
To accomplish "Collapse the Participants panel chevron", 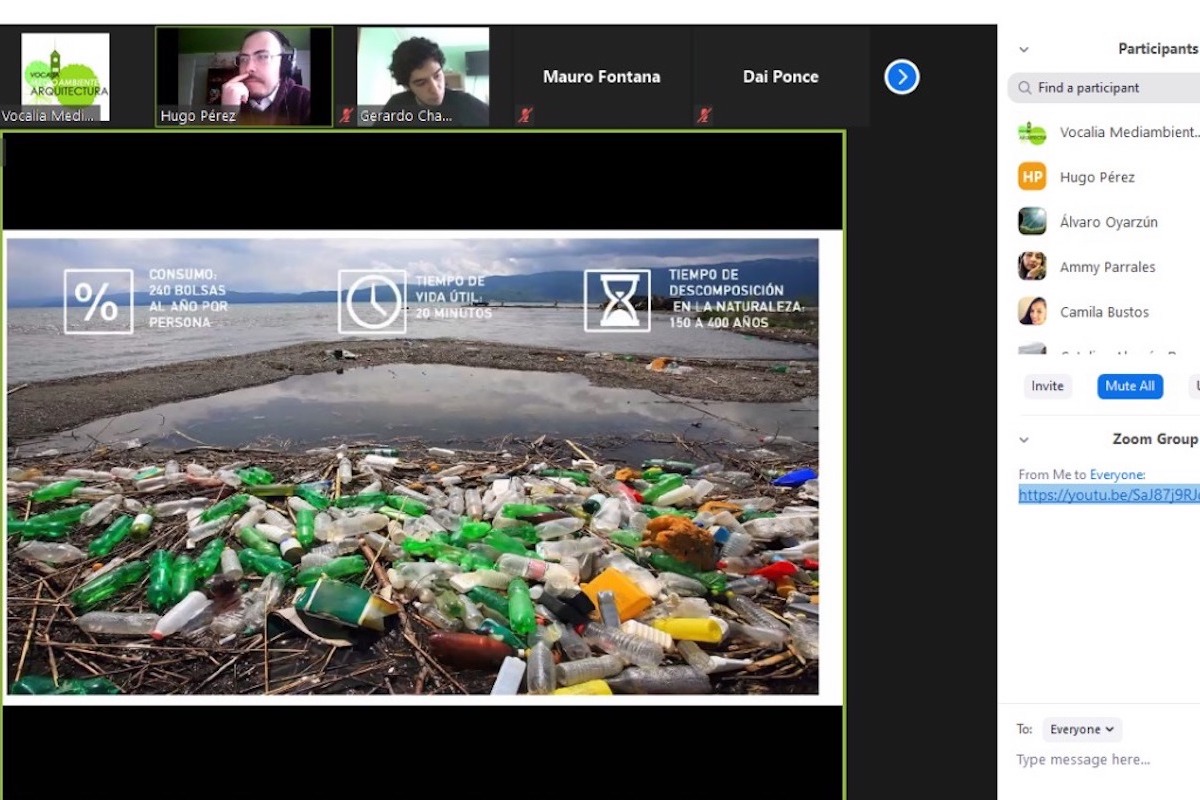I will [1024, 49].
